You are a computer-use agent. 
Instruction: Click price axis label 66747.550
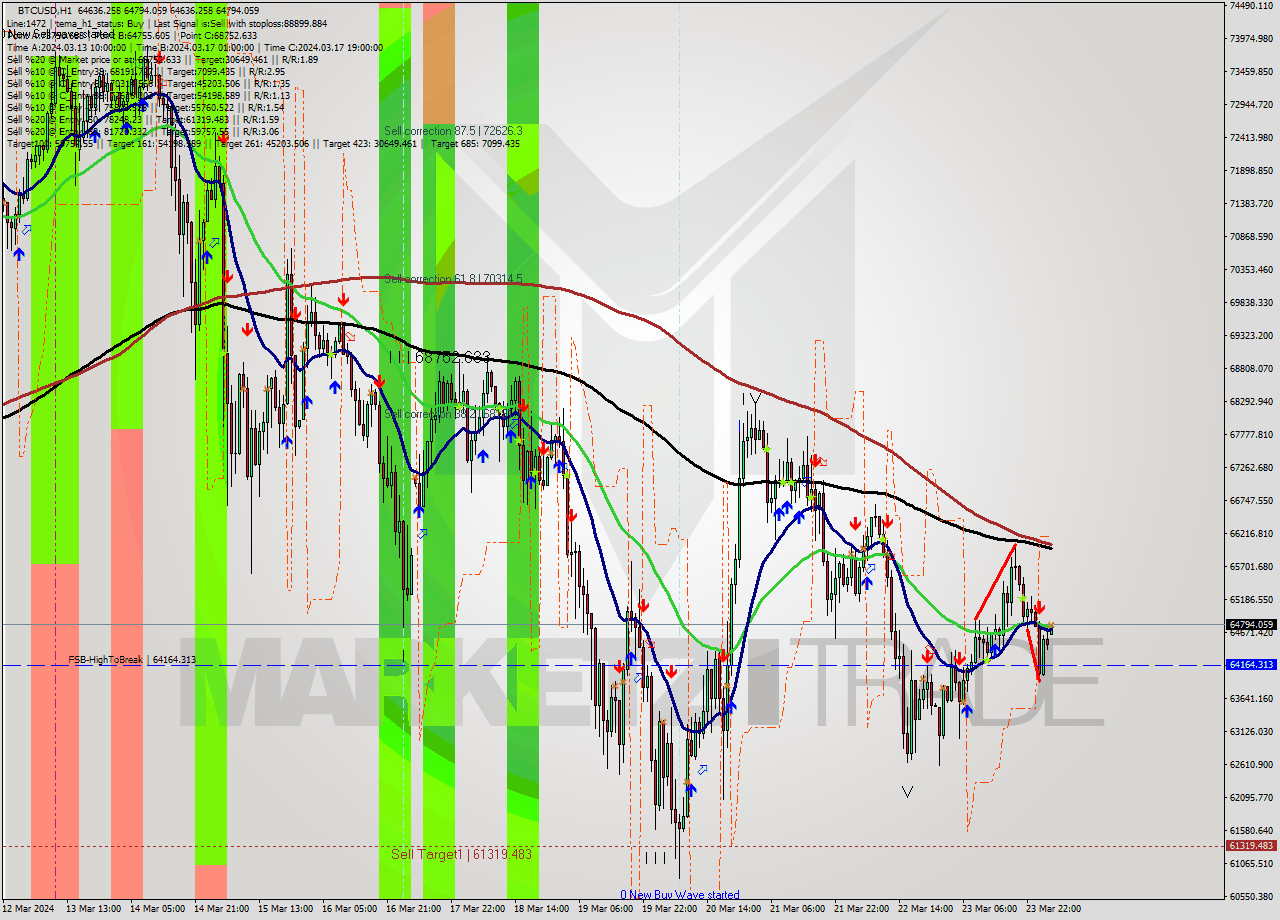tap(1251, 500)
